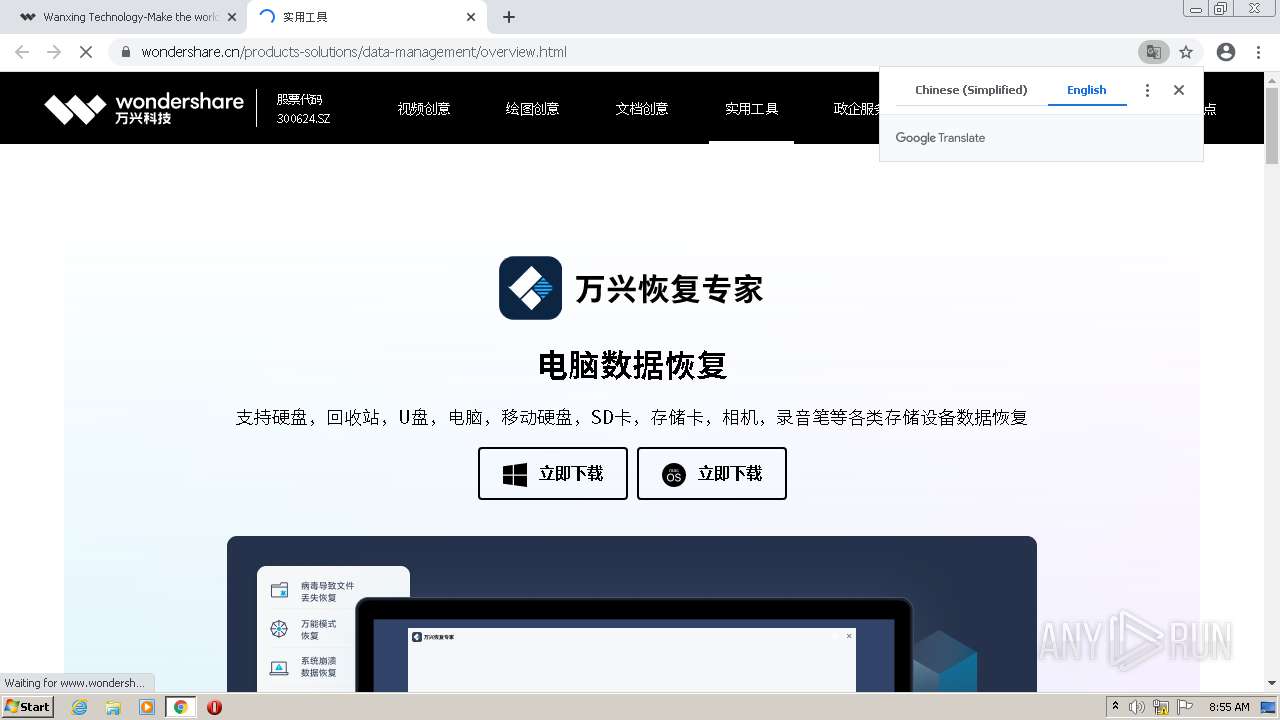Open the 文档创意 menu item
The width and height of the screenshot is (1280, 720).
click(x=641, y=109)
